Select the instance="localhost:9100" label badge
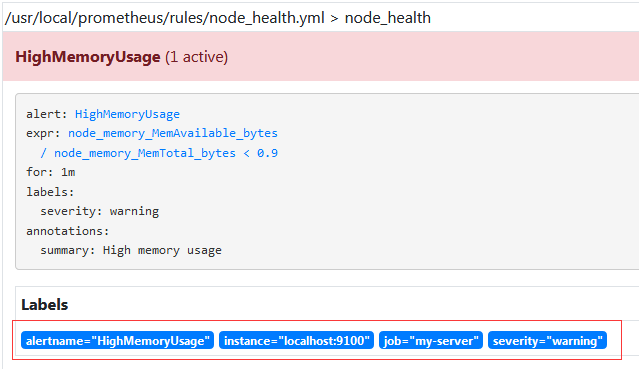Image resolution: width=639 pixels, height=369 pixels. 296,340
